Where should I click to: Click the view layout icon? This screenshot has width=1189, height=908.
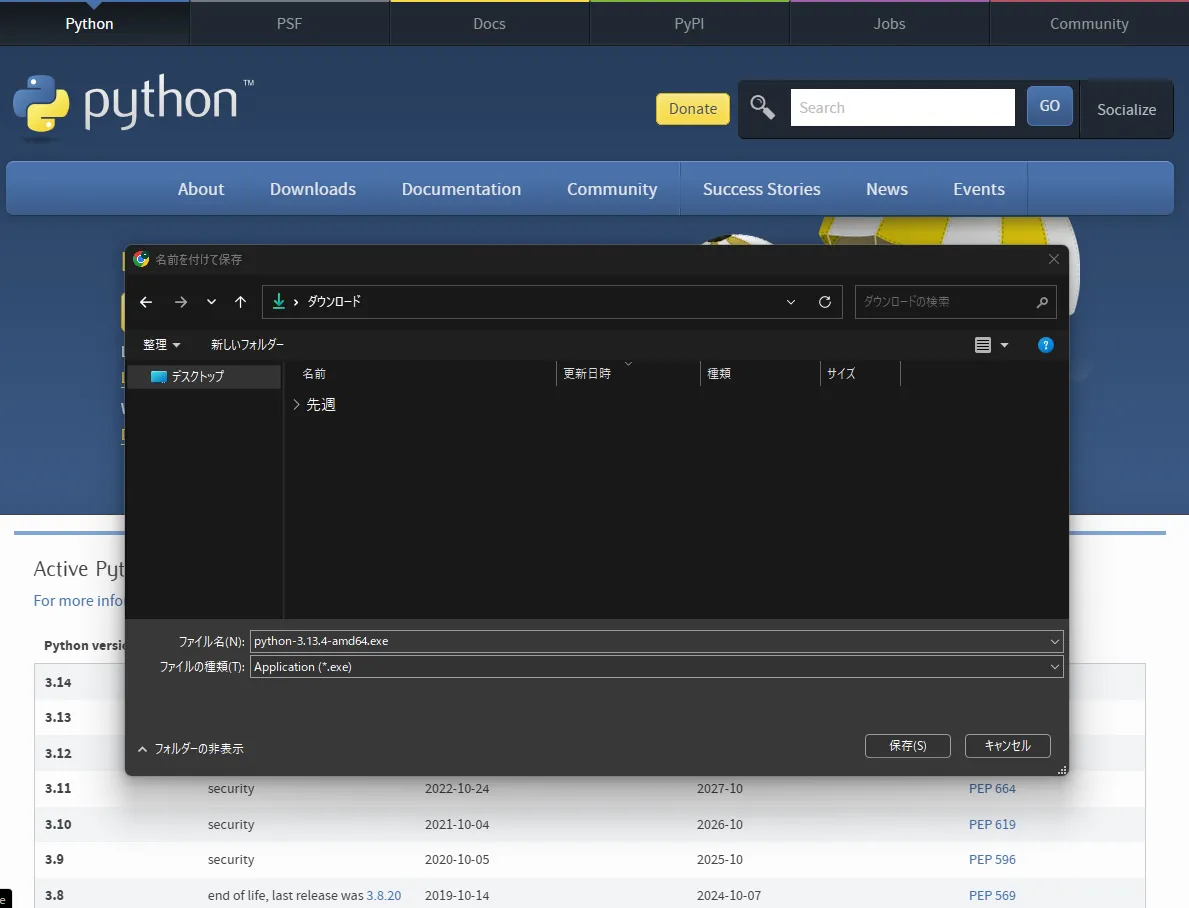(983, 345)
